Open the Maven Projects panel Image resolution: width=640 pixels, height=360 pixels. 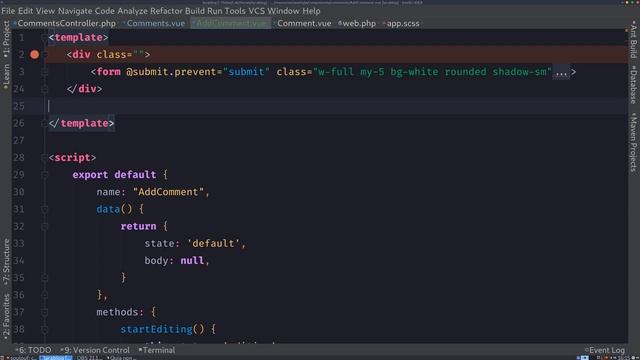633,142
